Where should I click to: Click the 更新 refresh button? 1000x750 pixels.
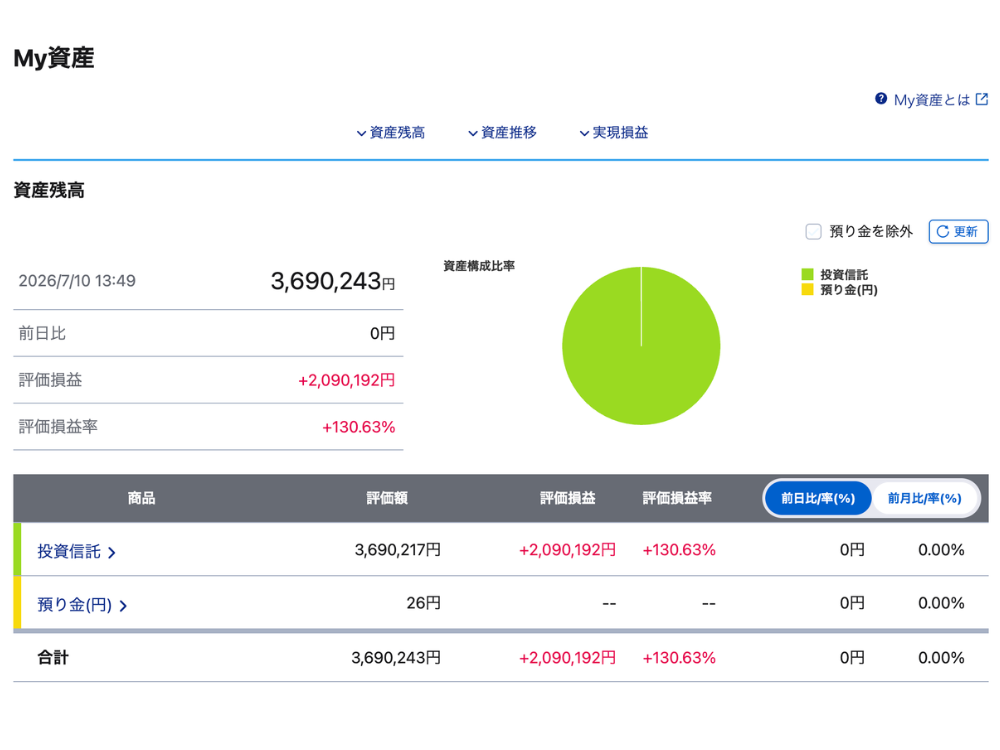959,232
